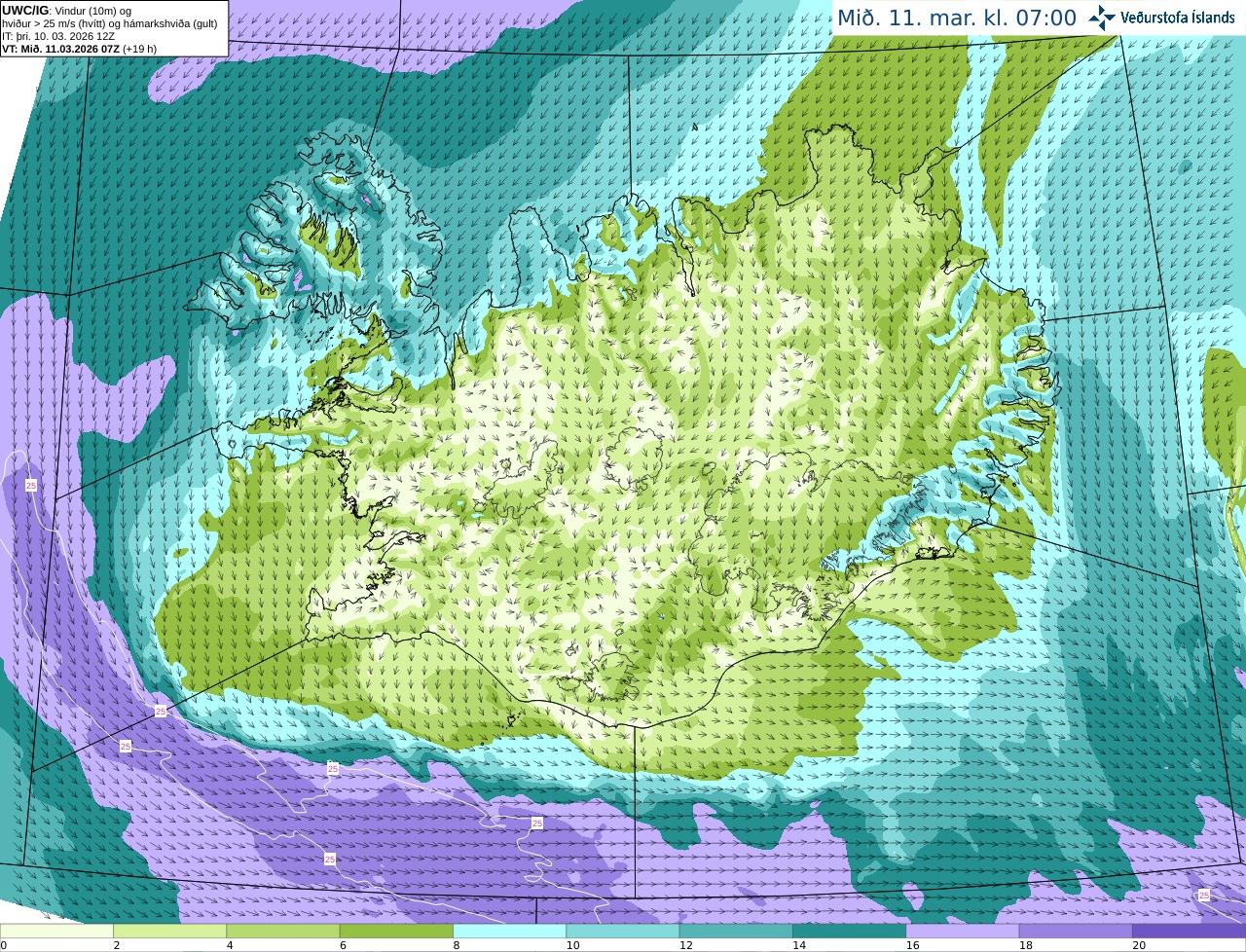Viewport: 1246px width, 952px height.
Task: Pick the 8–10 m/s pale cyan legend swatch
Action: (509, 932)
